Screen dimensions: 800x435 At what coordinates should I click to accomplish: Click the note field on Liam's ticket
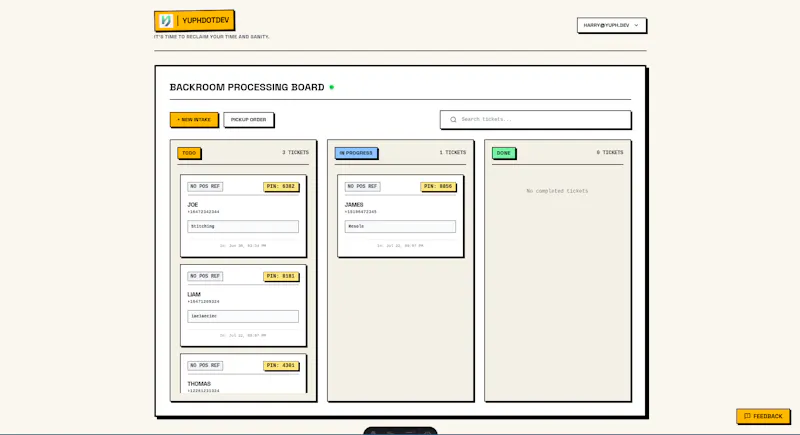point(243,316)
